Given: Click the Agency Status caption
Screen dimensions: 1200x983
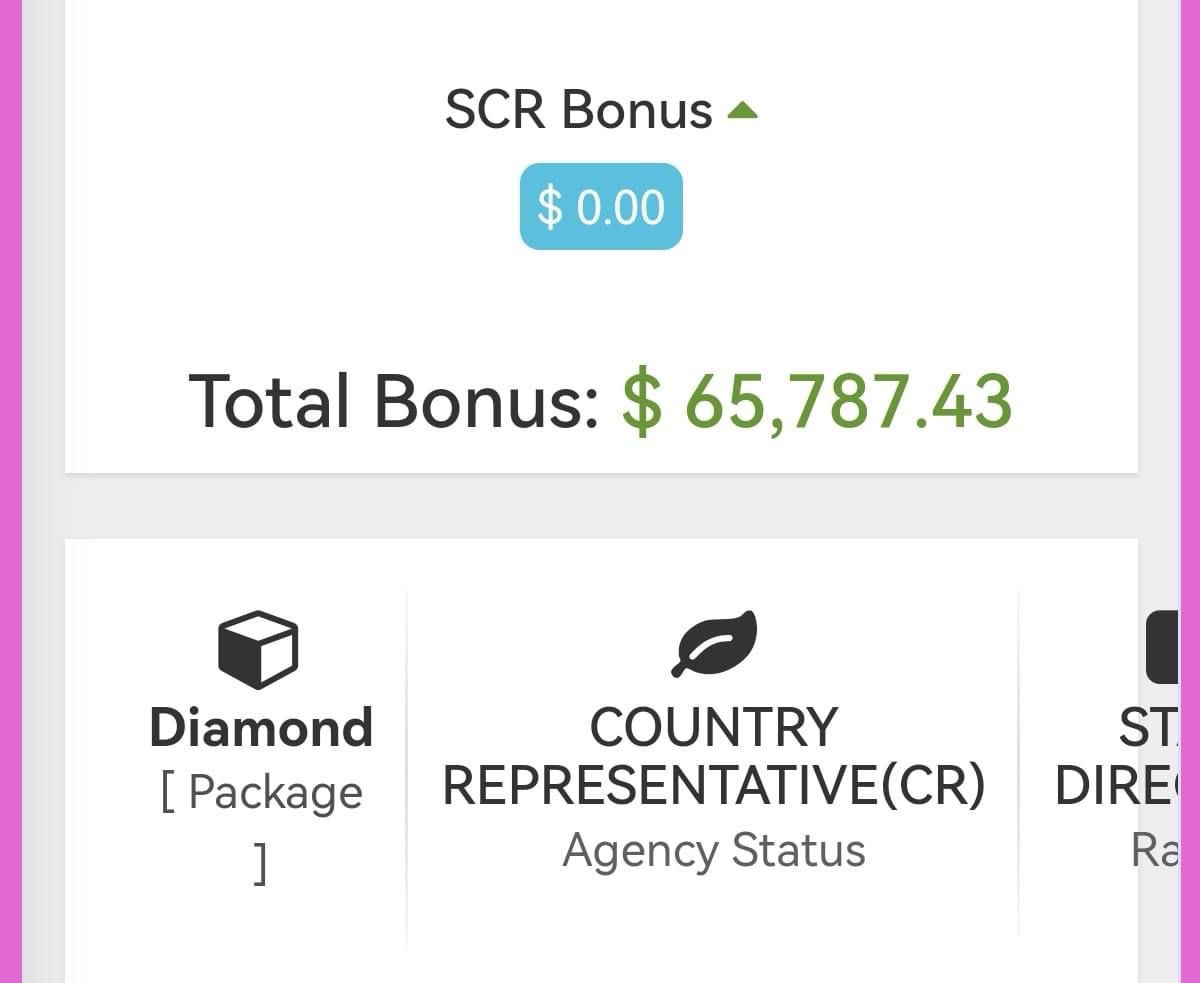Looking at the screenshot, I should tap(713, 851).
